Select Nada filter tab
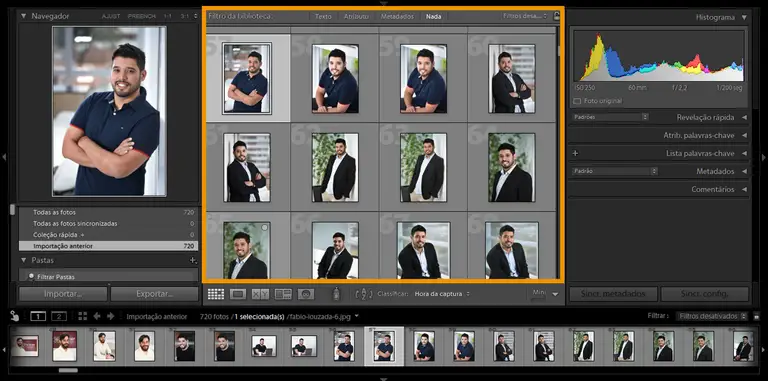Viewport: 768px width, 381px height. tap(433, 16)
